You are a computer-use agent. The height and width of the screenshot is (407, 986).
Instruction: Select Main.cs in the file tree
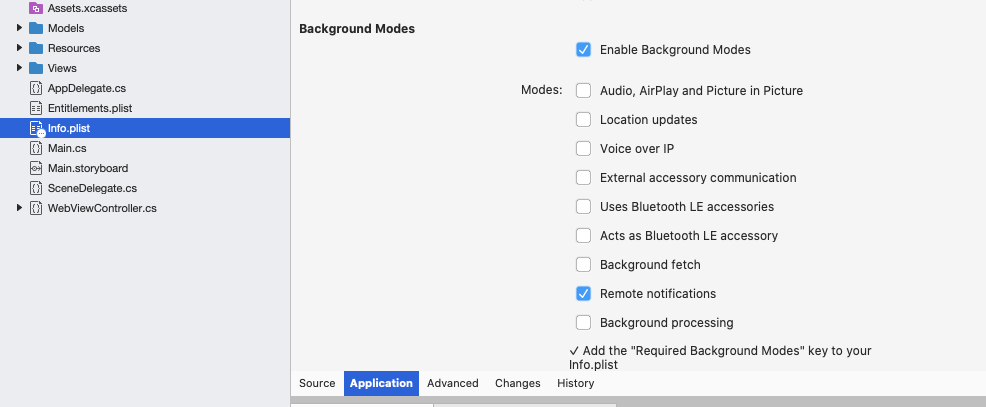tap(67, 148)
